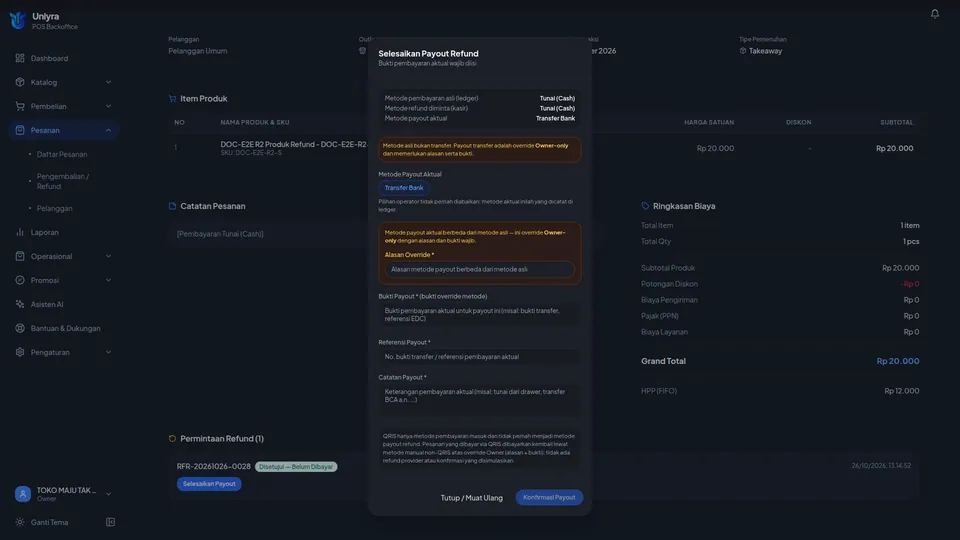Expand the Pembelian menu chevron
960x540 pixels.
pyautogui.click(x=108, y=106)
